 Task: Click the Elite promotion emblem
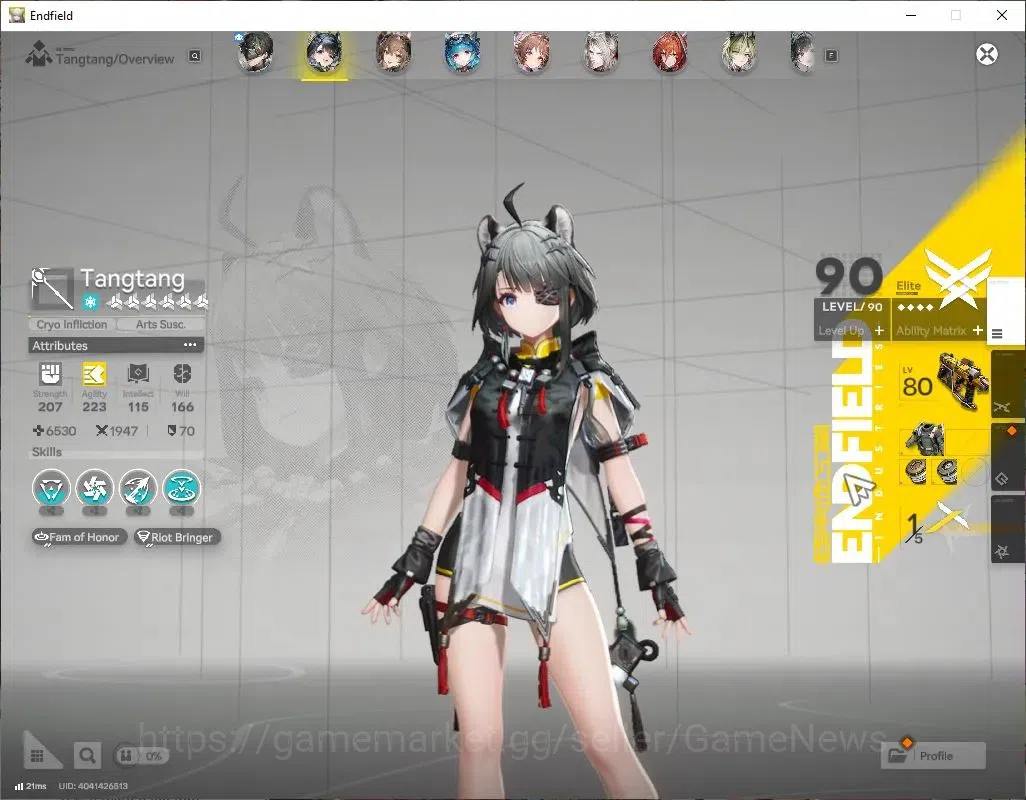(x=957, y=280)
